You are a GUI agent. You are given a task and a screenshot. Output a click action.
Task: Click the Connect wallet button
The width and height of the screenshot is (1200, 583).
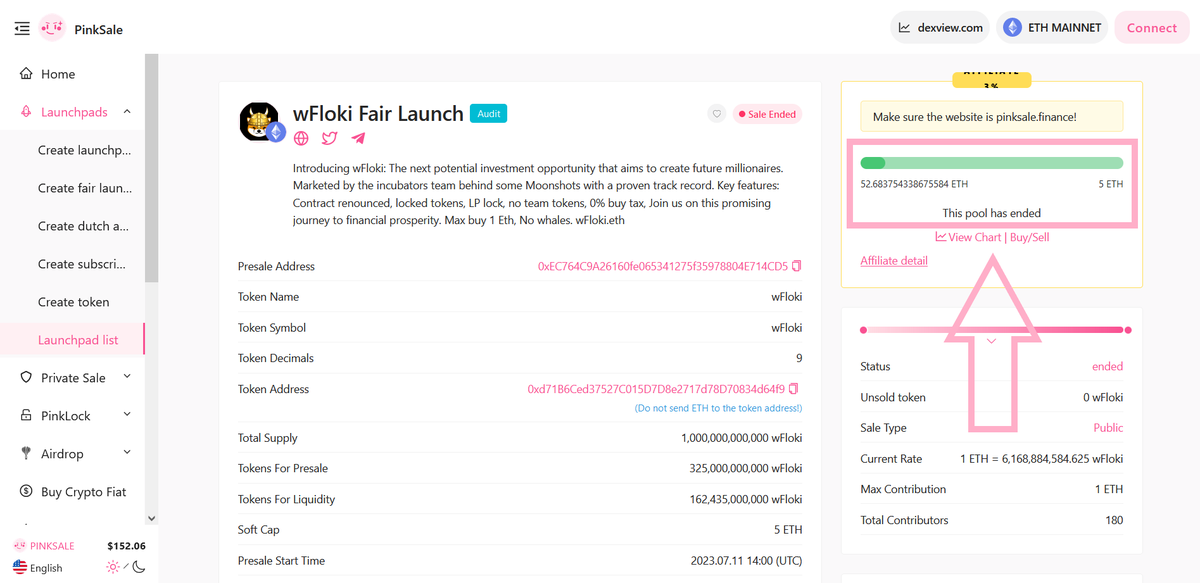click(1152, 28)
